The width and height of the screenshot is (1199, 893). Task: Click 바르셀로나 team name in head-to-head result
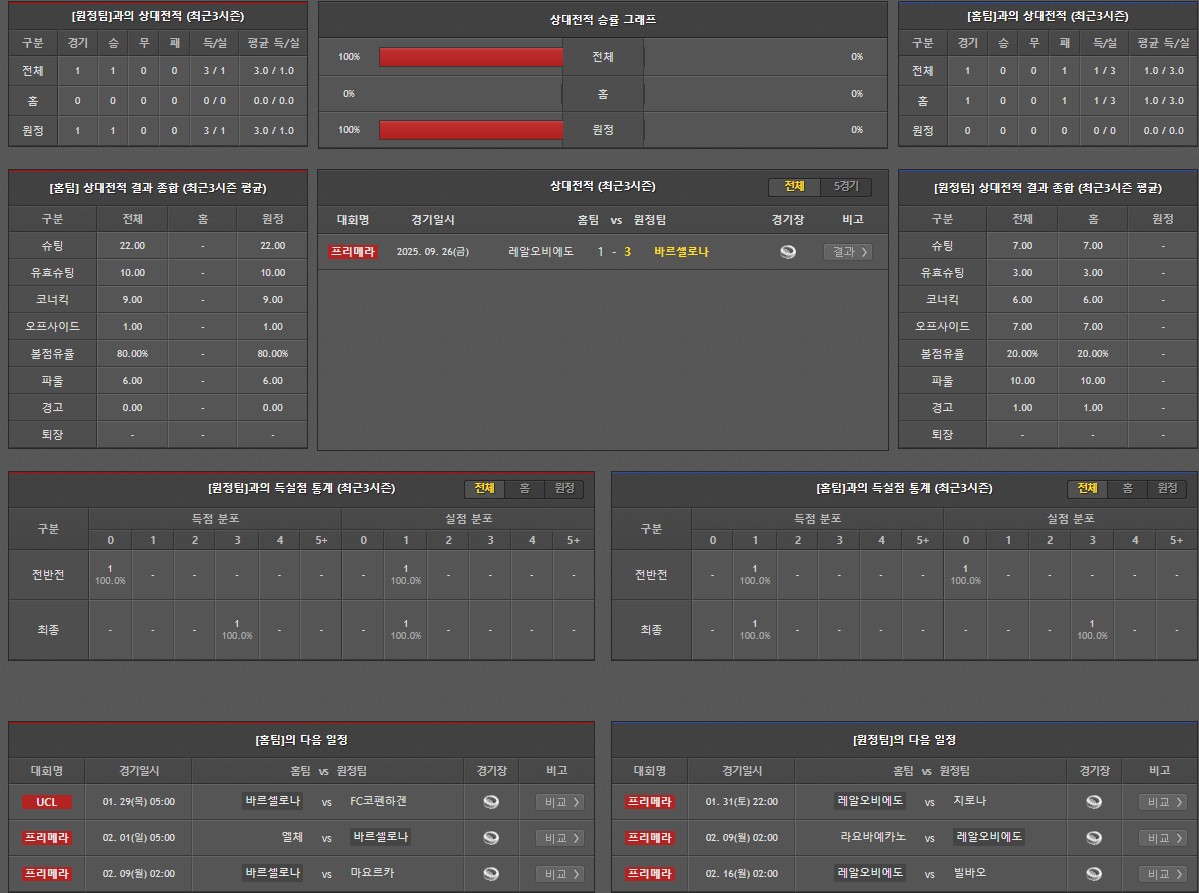pos(681,252)
